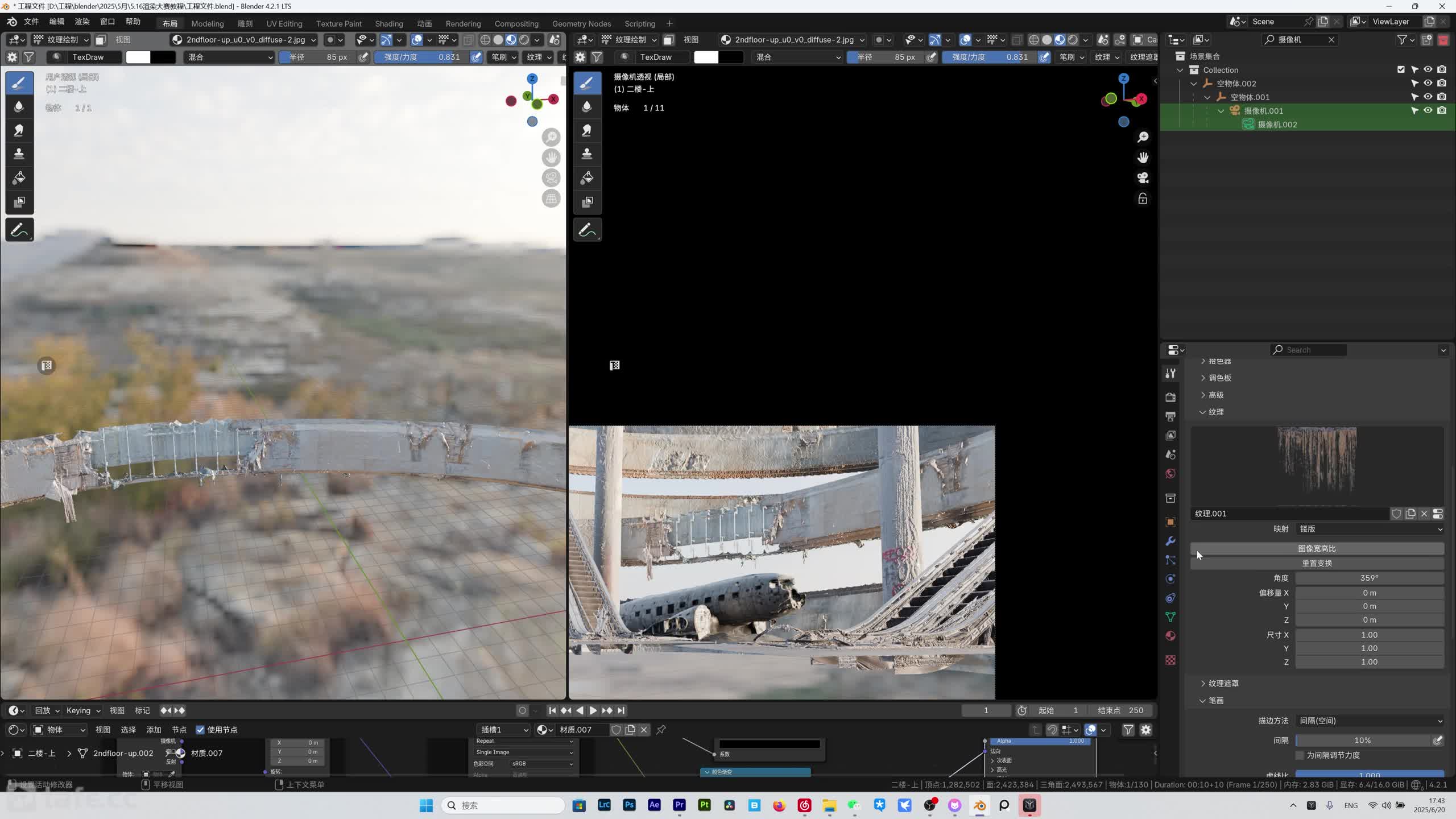Screen dimensions: 1456x819
Task: Click the Blender taskbar icon
Action: tap(979, 805)
